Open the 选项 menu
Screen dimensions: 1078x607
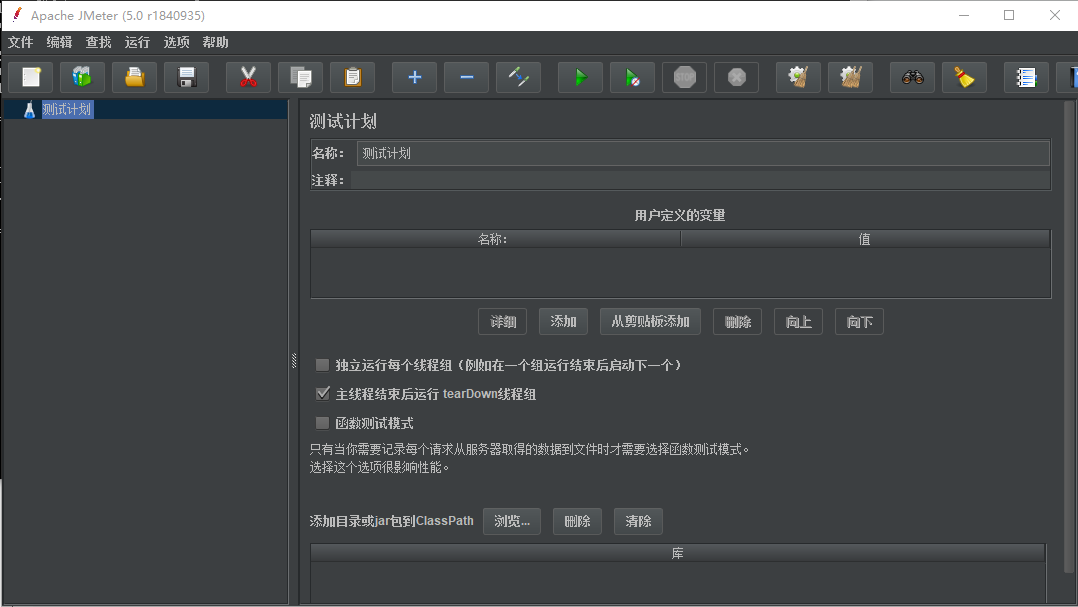tap(176, 43)
